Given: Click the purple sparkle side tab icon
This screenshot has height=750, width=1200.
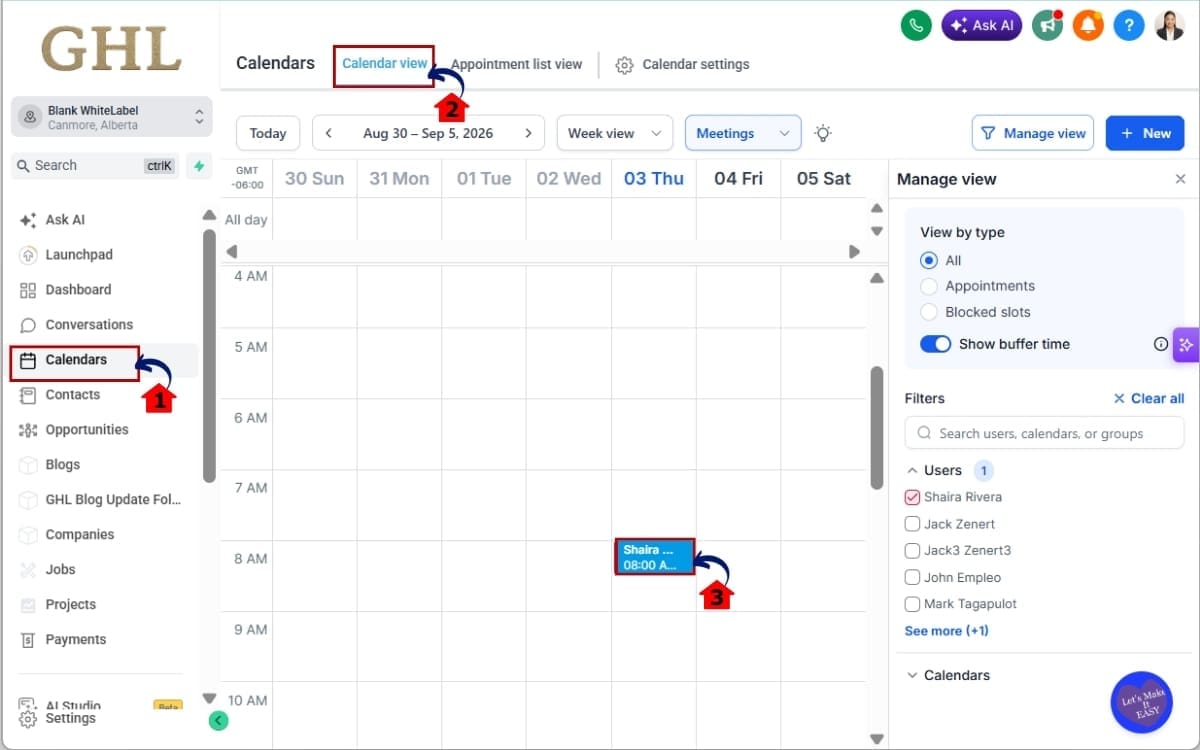Looking at the screenshot, I should pyautogui.click(x=1186, y=344).
